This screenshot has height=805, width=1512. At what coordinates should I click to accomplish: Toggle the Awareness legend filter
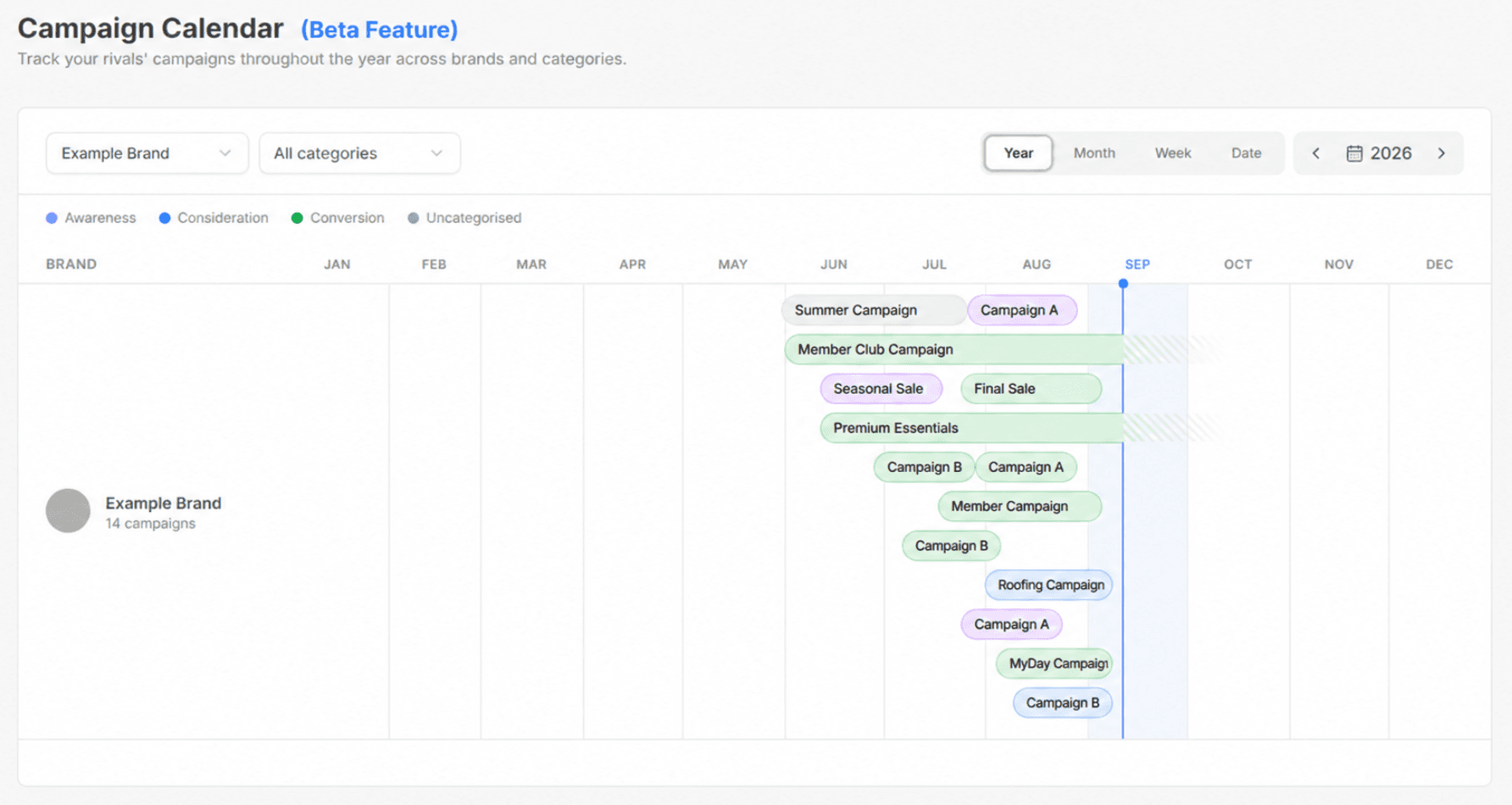pyautogui.click(x=91, y=218)
